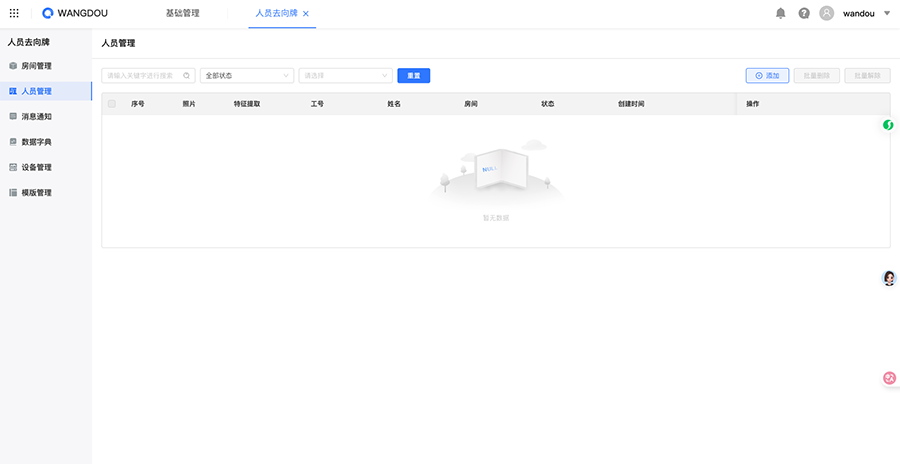Open the notification bell
Image resolution: width=900 pixels, height=464 pixels.
781,13
